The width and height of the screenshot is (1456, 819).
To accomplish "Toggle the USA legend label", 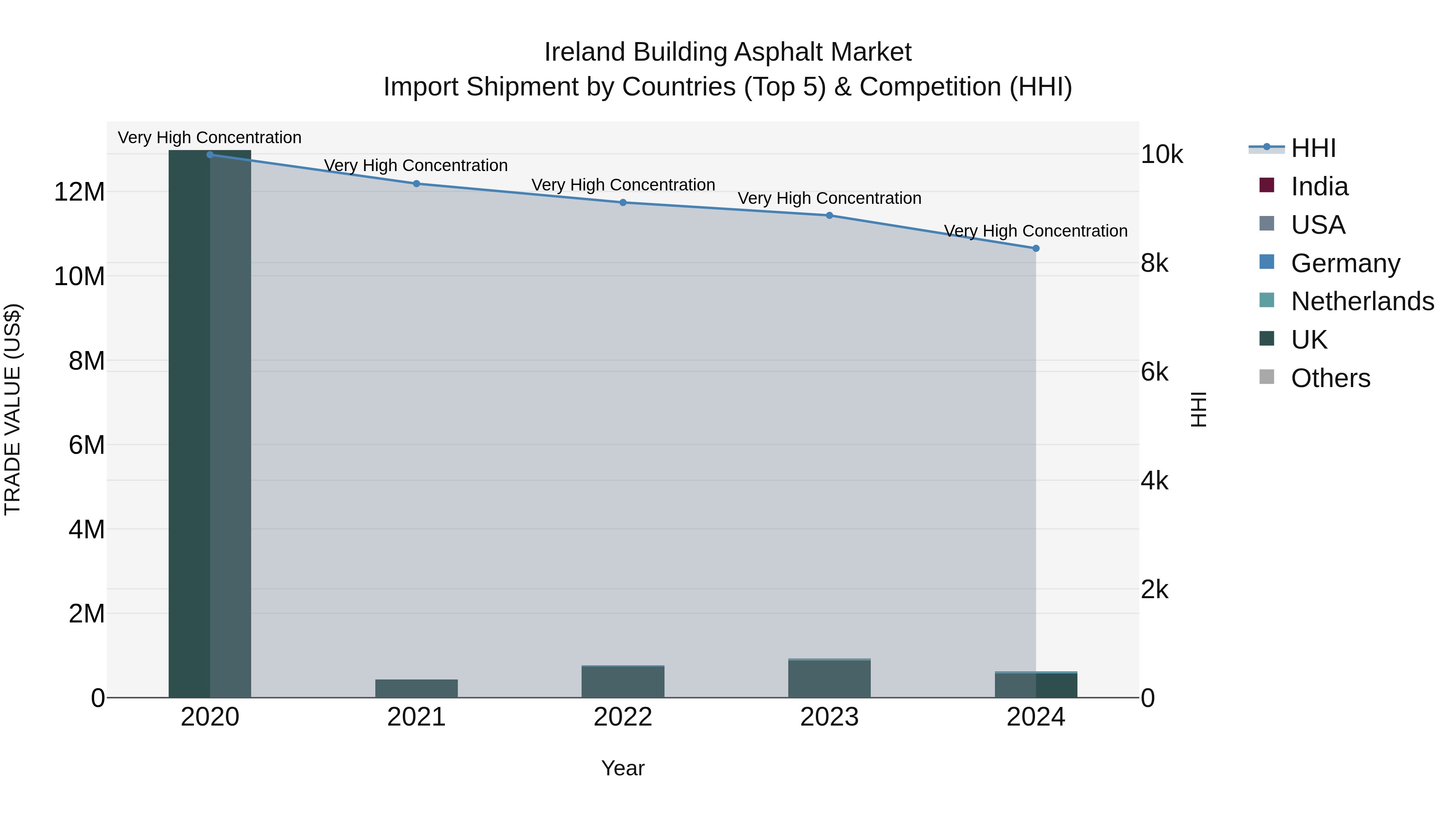I will click(x=1318, y=225).
